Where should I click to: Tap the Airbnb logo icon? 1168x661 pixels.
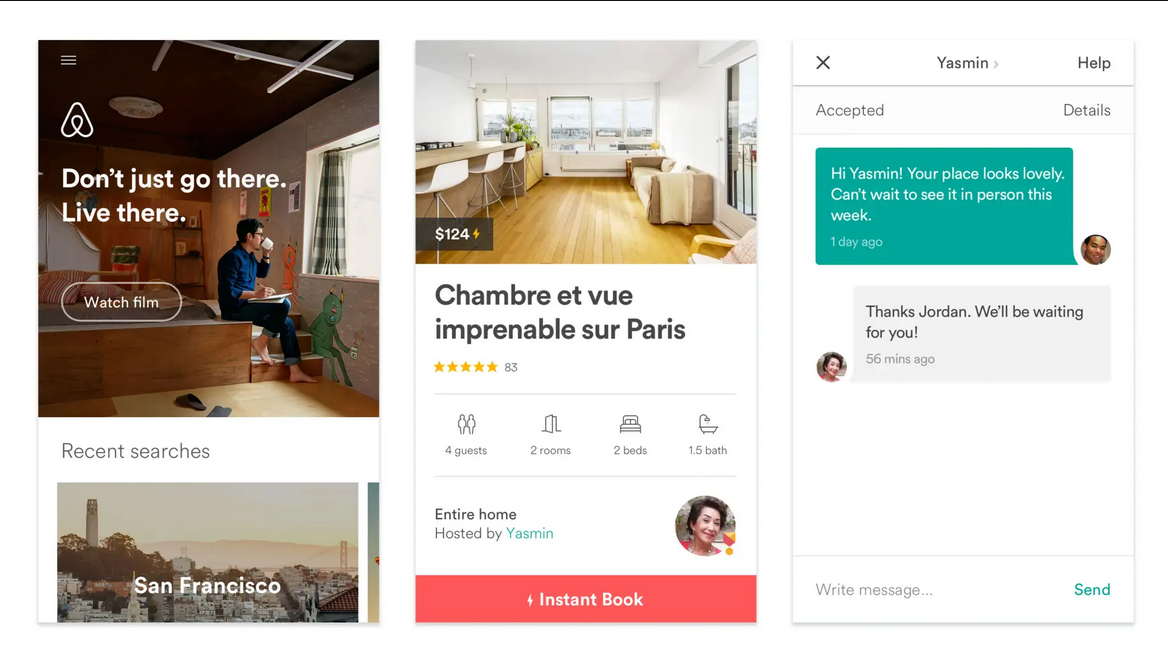(x=77, y=120)
